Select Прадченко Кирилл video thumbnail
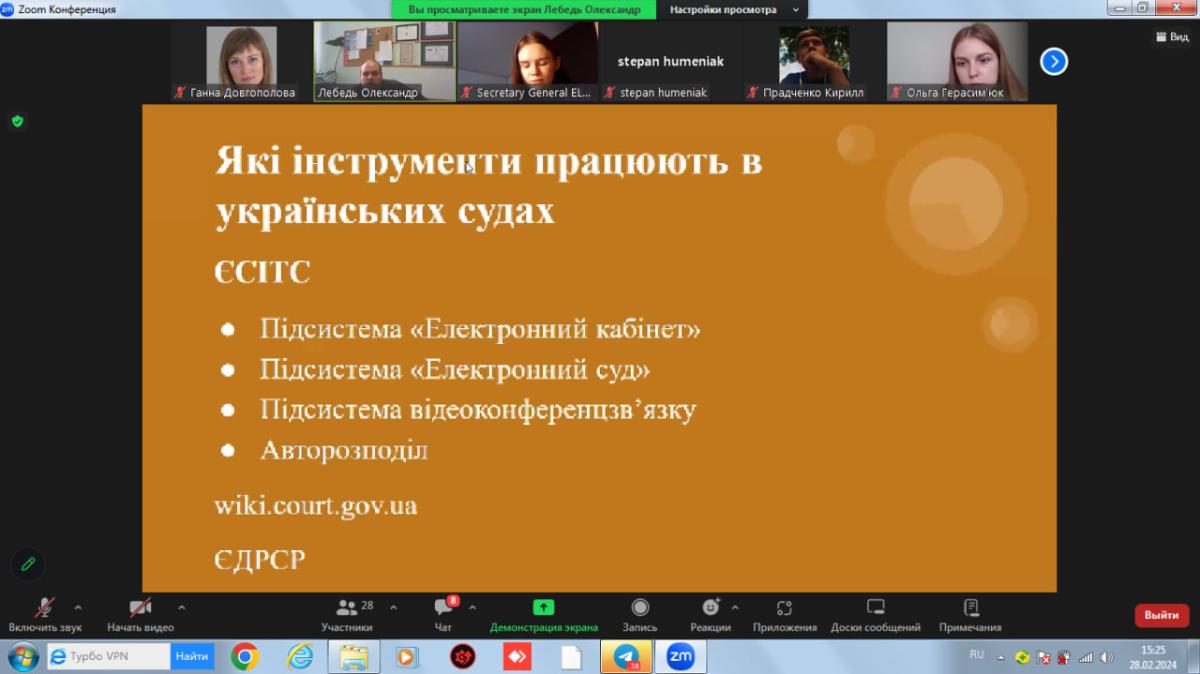The height and width of the screenshot is (674, 1200). point(814,62)
